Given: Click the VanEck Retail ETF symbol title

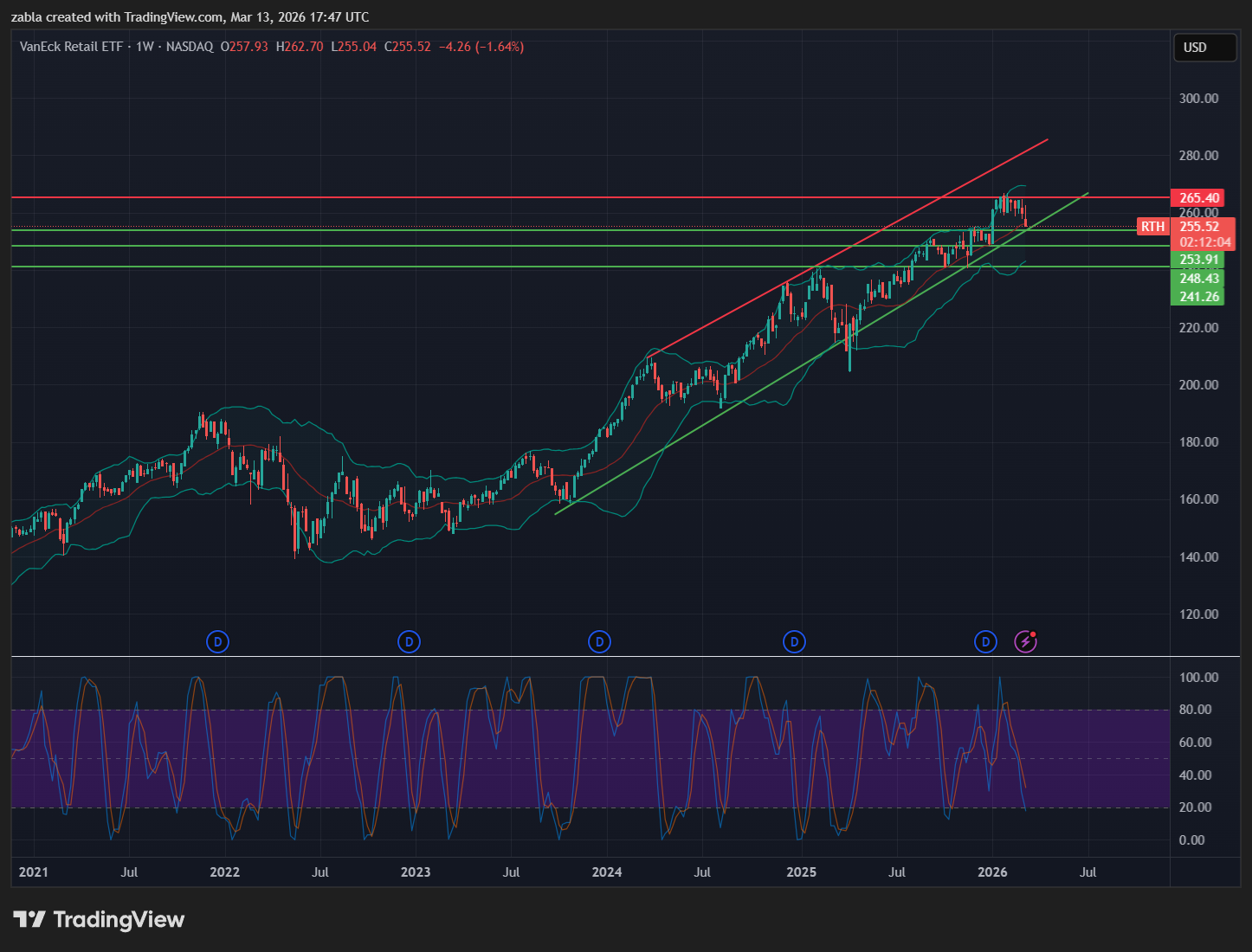Looking at the screenshot, I should point(71,47).
